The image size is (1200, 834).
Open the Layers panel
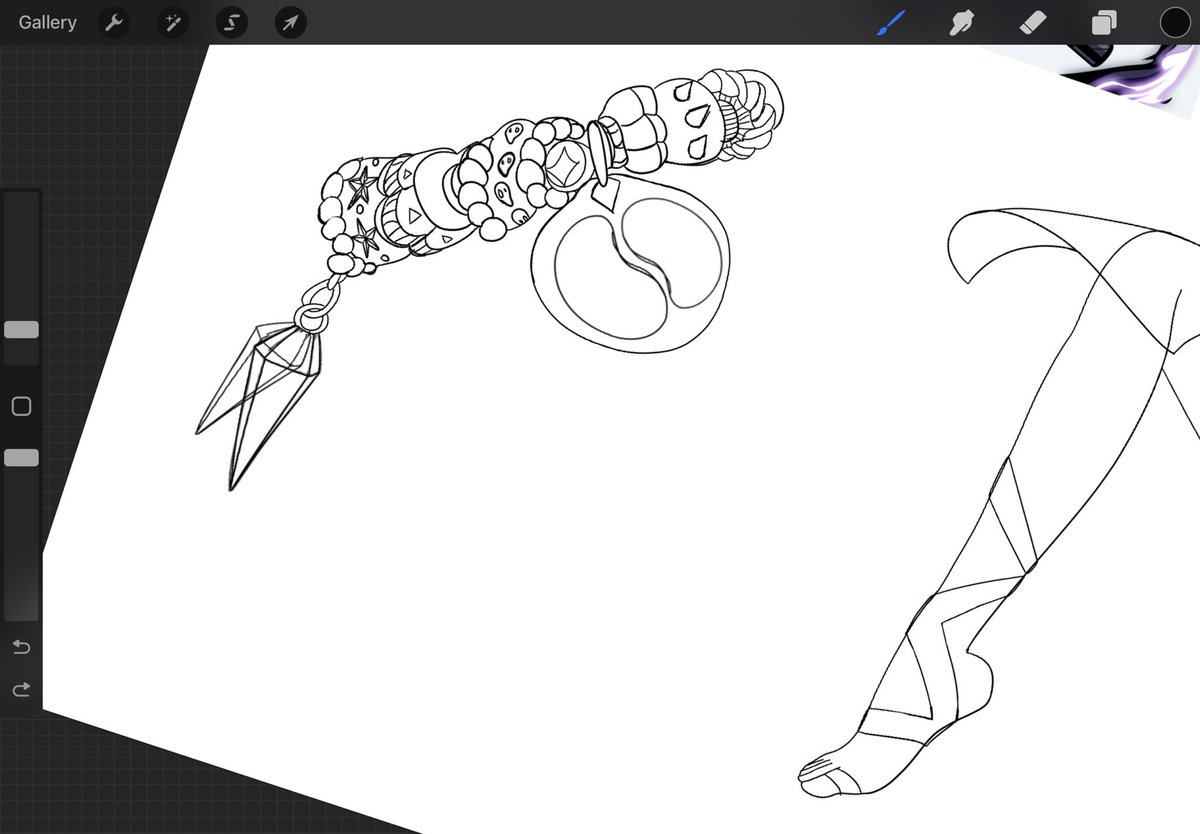click(x=1104, y=22)
